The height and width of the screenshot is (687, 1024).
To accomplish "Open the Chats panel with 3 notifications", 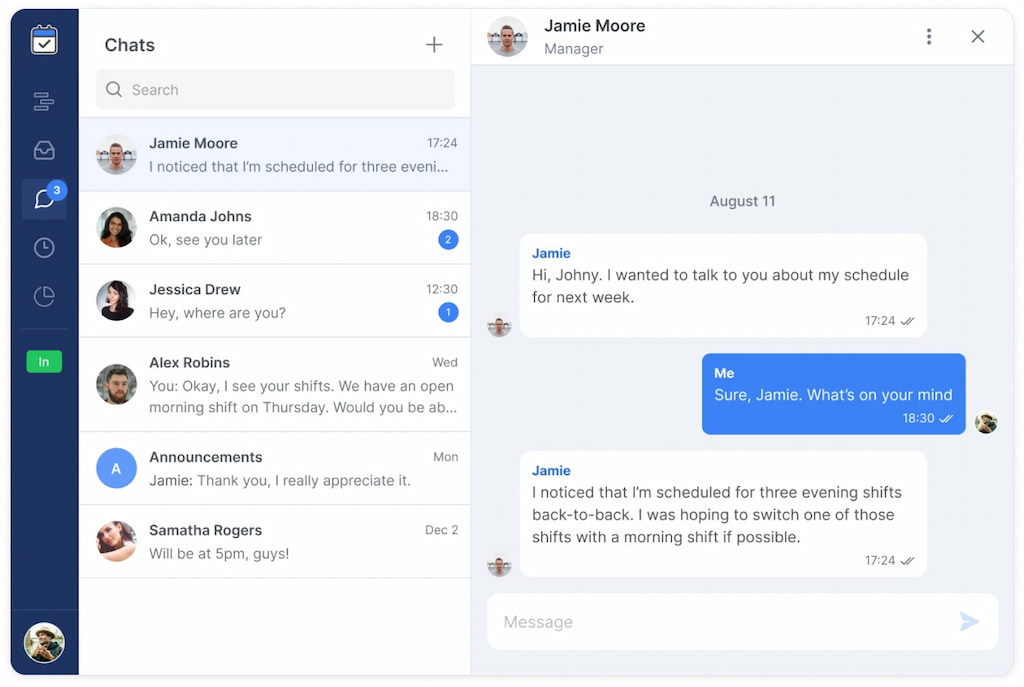I will [44, 199].
